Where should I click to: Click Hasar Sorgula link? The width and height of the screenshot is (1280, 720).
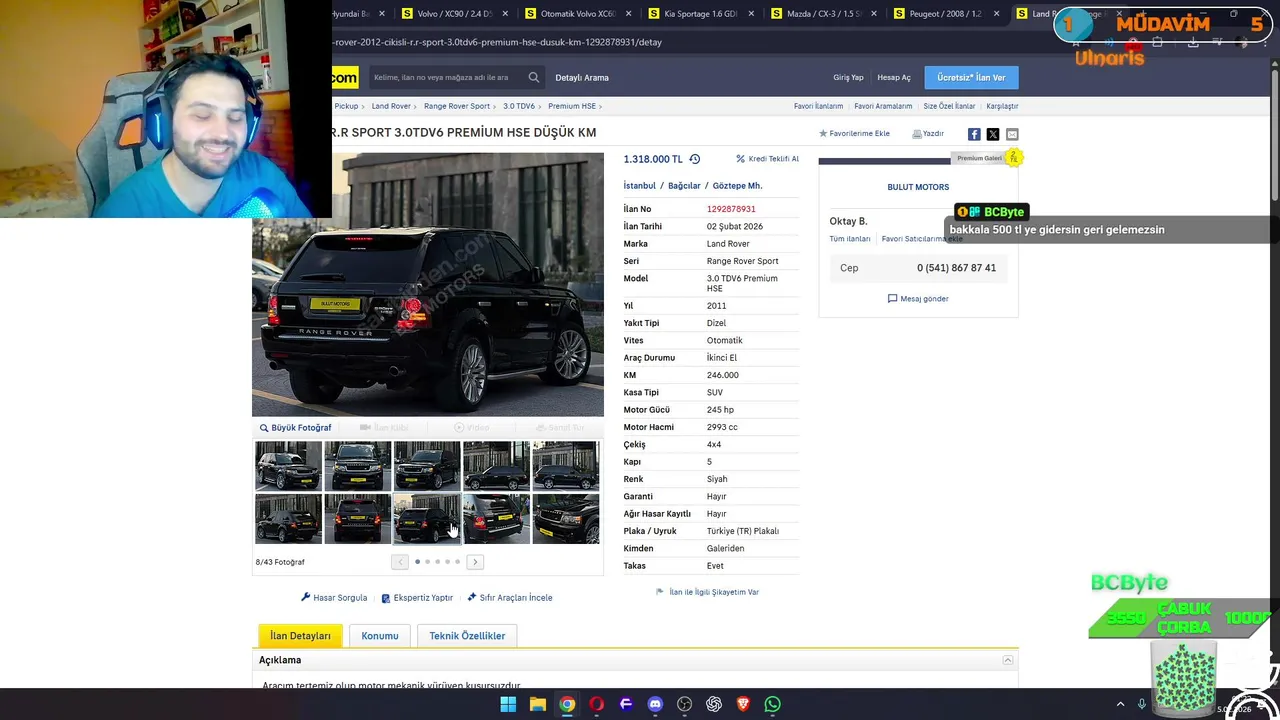point(334,598)
